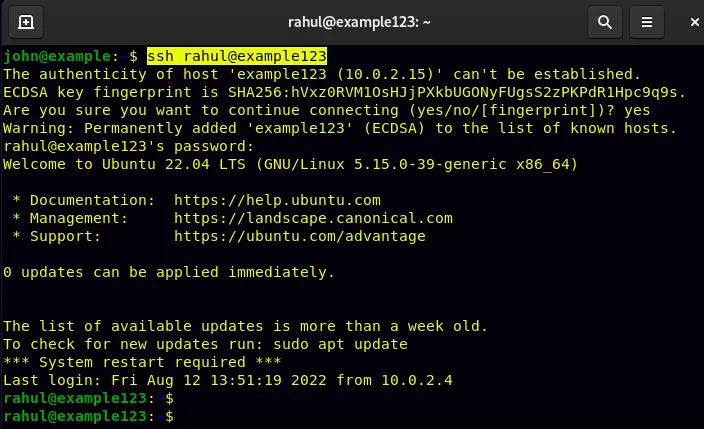
Task: Click the password prompt line
Action: pos(129,146)
